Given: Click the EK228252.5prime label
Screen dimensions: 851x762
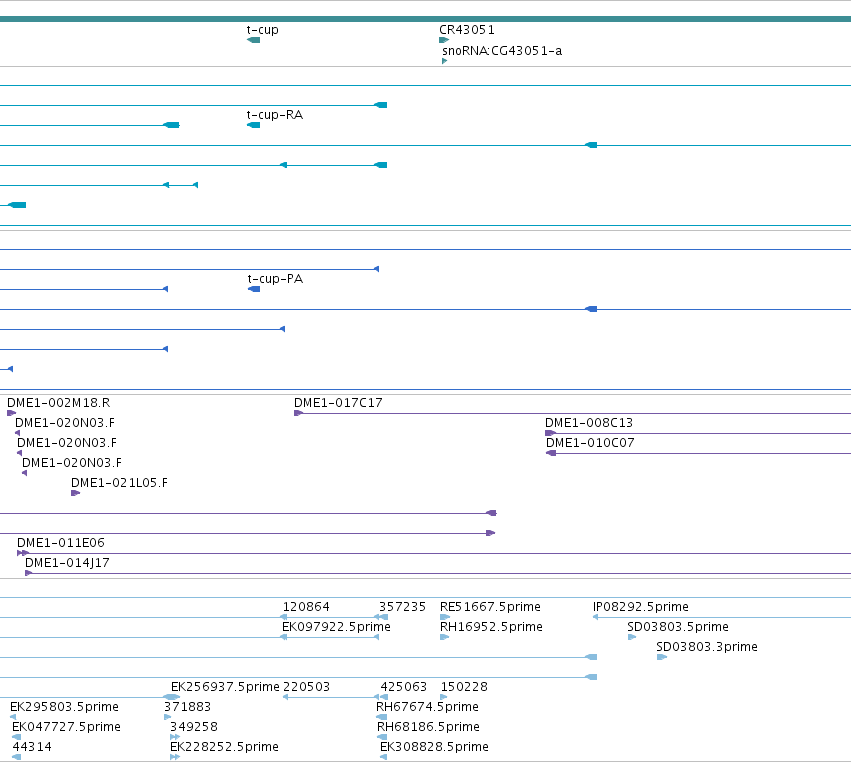Looking at the screenshot, I should coord(224,747).
